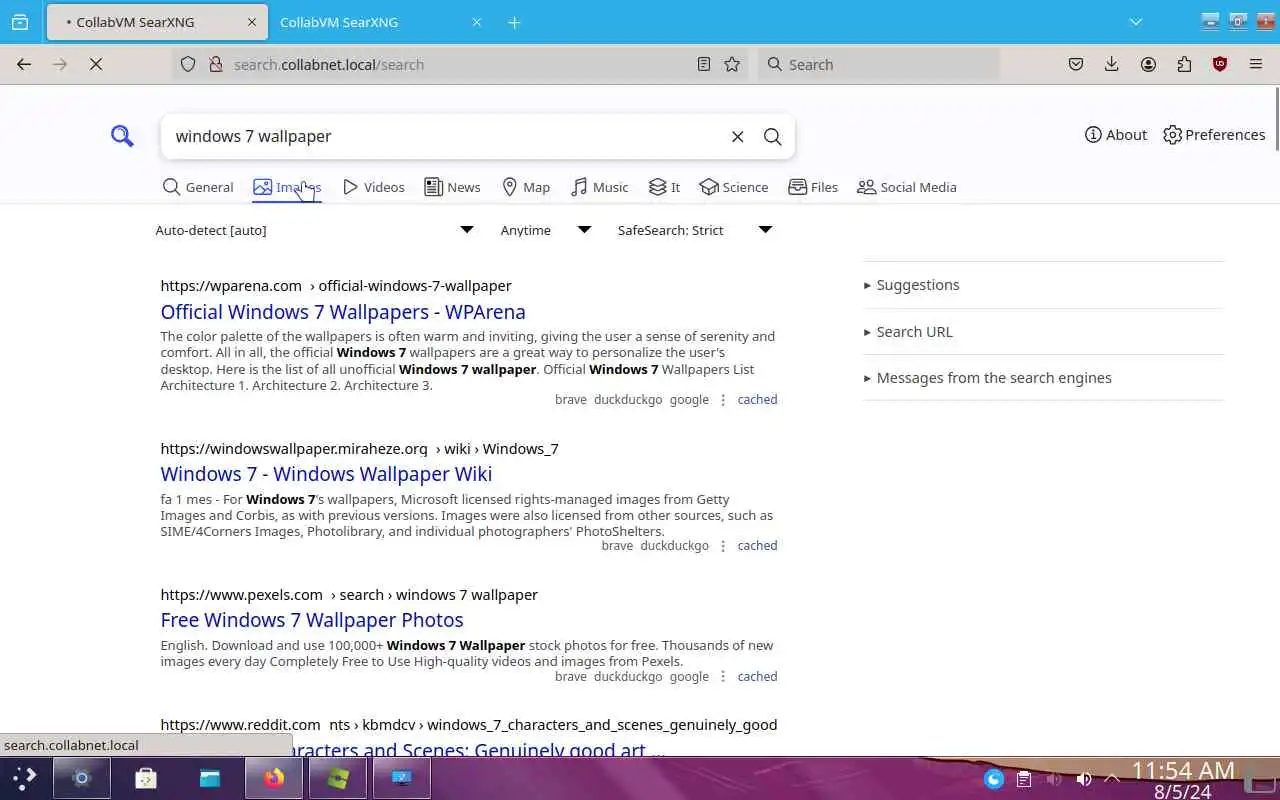Open cached link for Pexels result
Image resolution: width=1280 pixels, height=800 pixels.
tap(757, 676)
